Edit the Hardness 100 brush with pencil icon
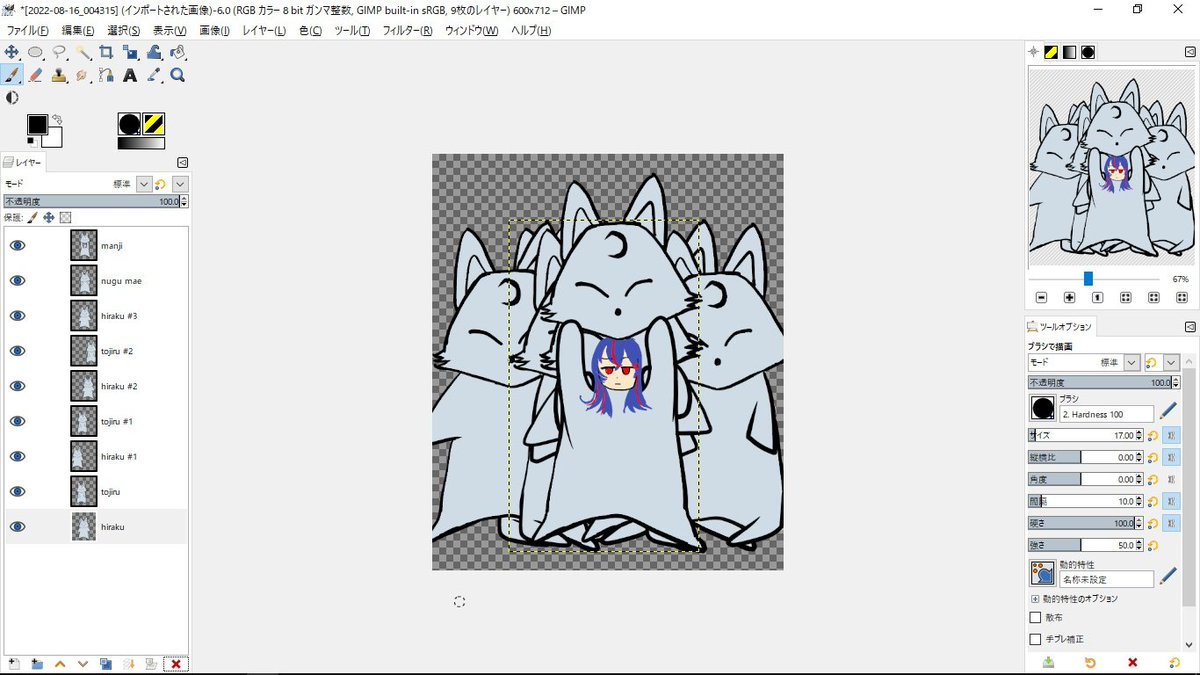1200x675 pixels. tap(1168, 410)
